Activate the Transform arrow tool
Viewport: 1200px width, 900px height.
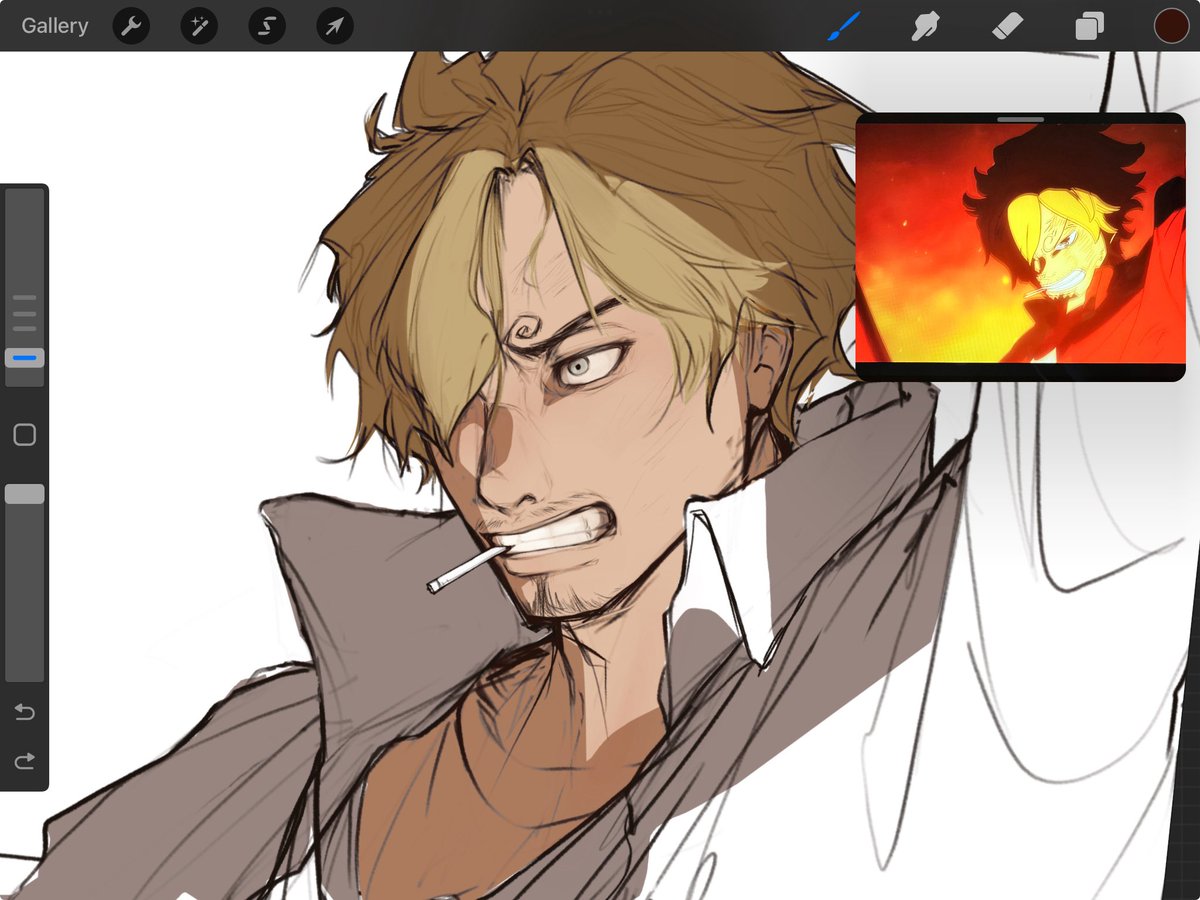tap(335, 26)
